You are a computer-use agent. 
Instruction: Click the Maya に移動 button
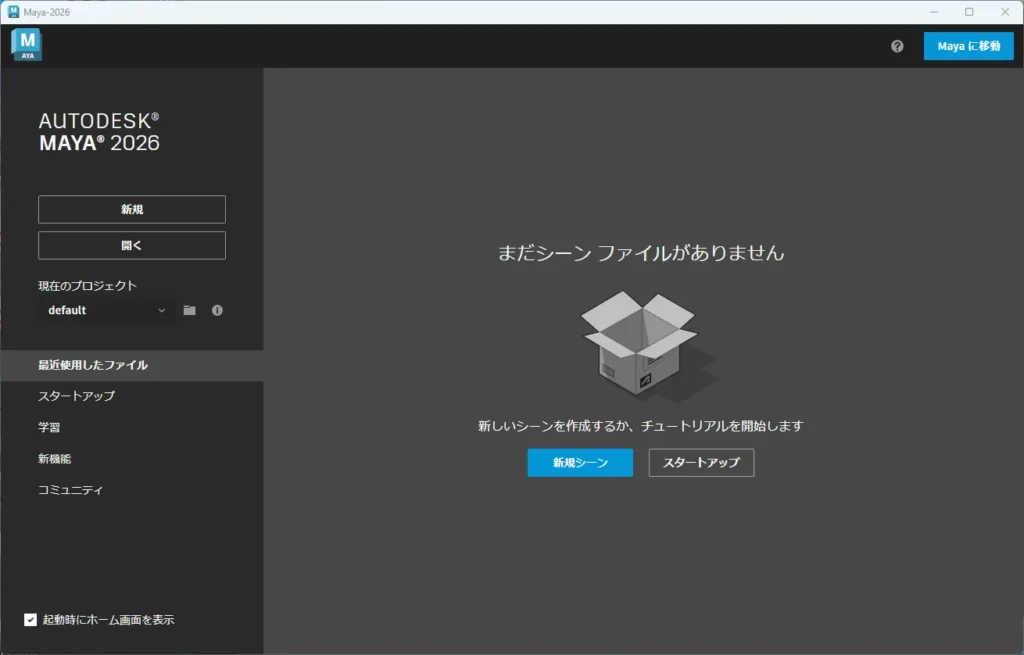pyautogui.click(x=968, y=46)
